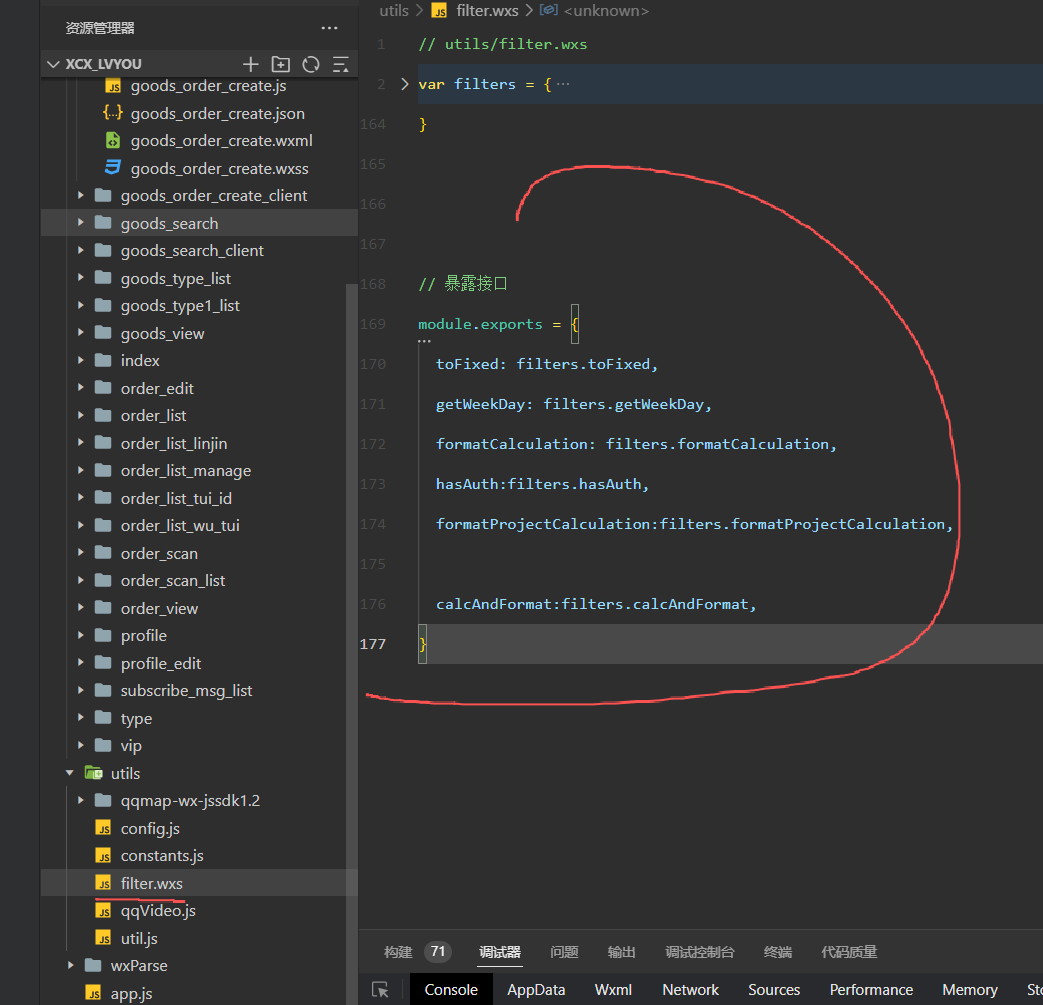The image size is (1043, 1005).
Task: Open the goods_order_create.json file
Action: pyautogui.click(x=217, y=113)
